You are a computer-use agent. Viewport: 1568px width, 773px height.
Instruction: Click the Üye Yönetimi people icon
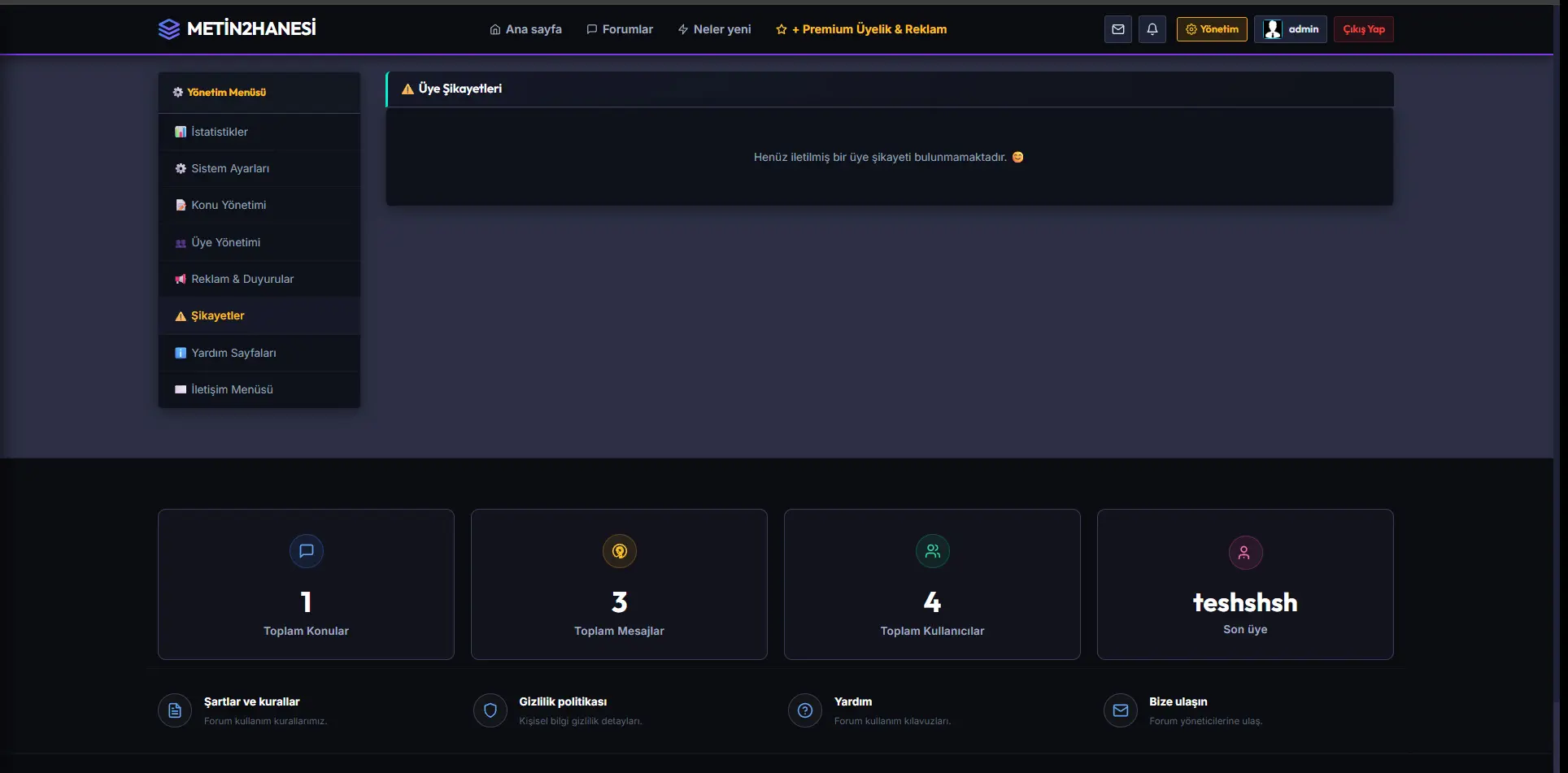point(181,243)
